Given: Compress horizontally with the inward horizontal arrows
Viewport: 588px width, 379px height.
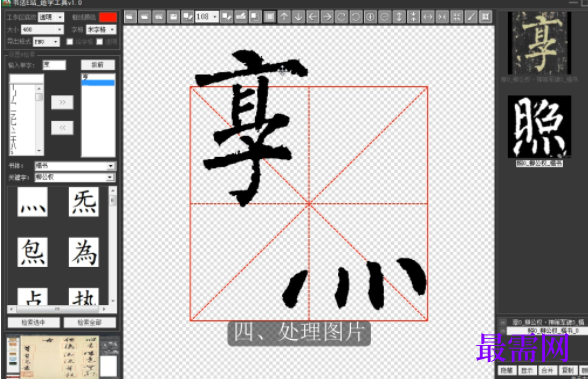Looking at the screenshot, I should click(x=442, y=16).
